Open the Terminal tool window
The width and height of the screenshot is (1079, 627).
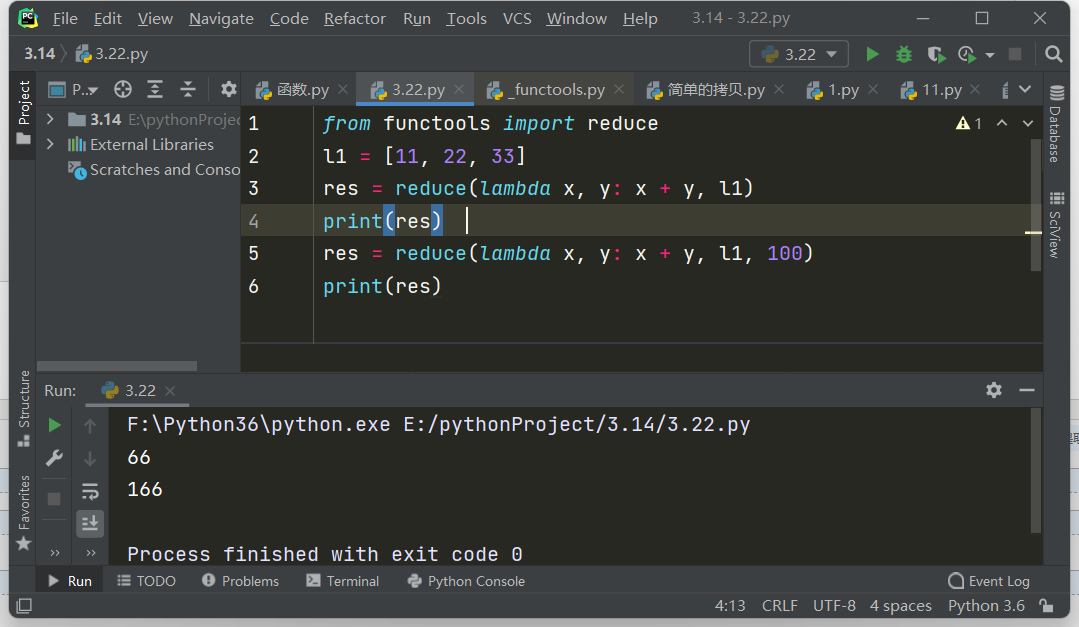tap(343, 581)
